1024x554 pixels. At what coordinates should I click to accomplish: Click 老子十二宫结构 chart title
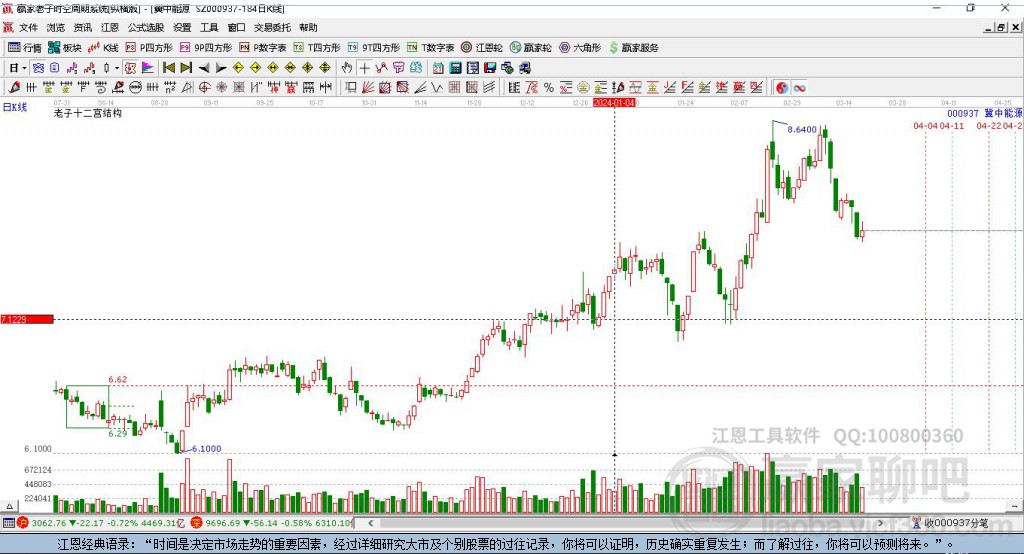[x=88, y=113]
